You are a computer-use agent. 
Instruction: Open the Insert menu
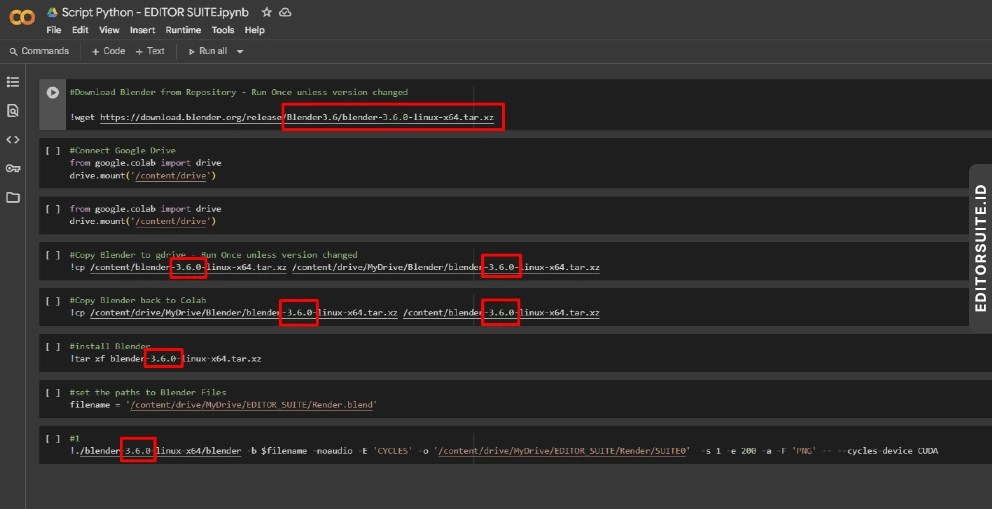pos(142,30)
